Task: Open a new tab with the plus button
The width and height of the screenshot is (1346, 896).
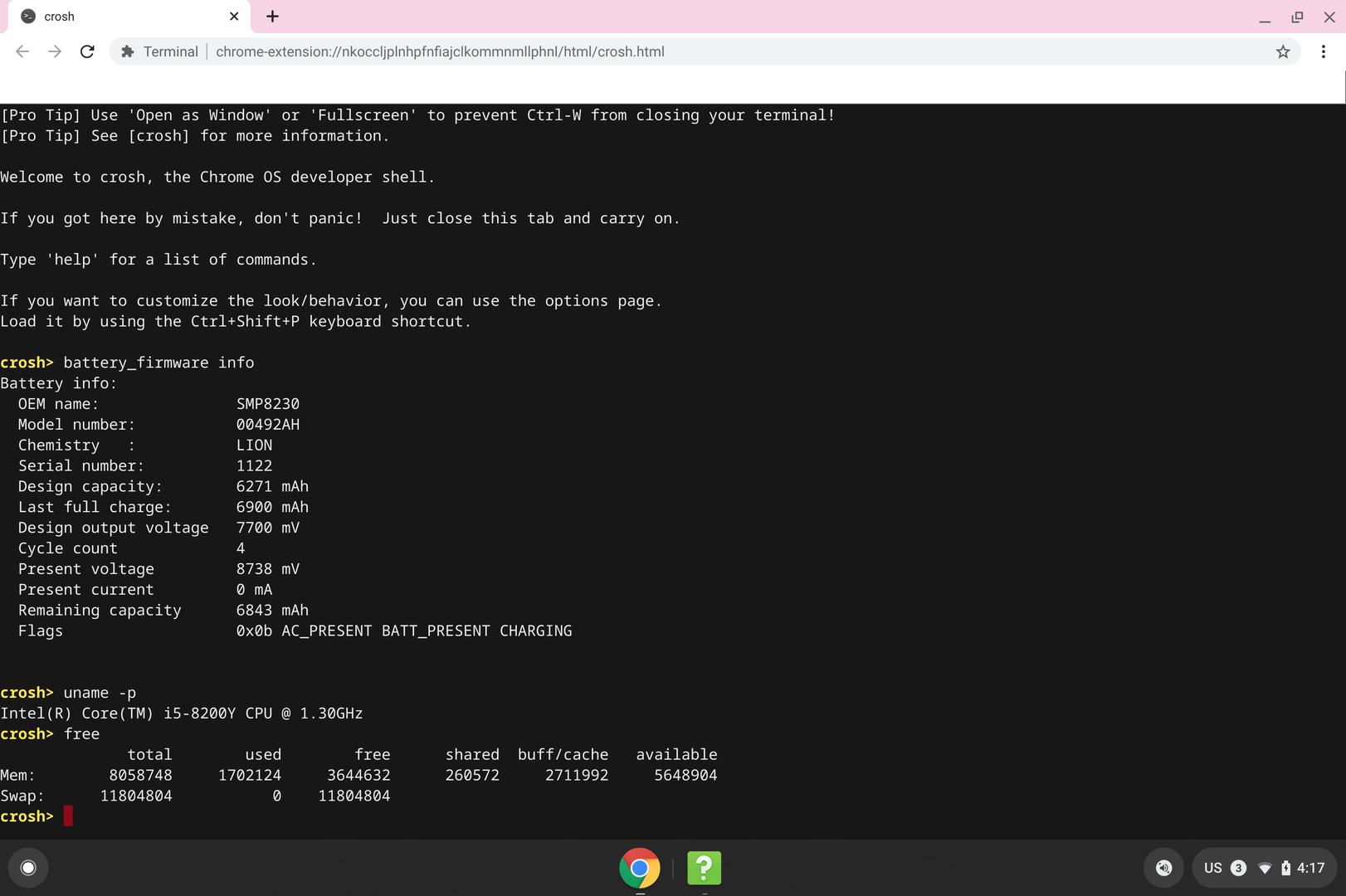Action: click(x=272, y=16)
